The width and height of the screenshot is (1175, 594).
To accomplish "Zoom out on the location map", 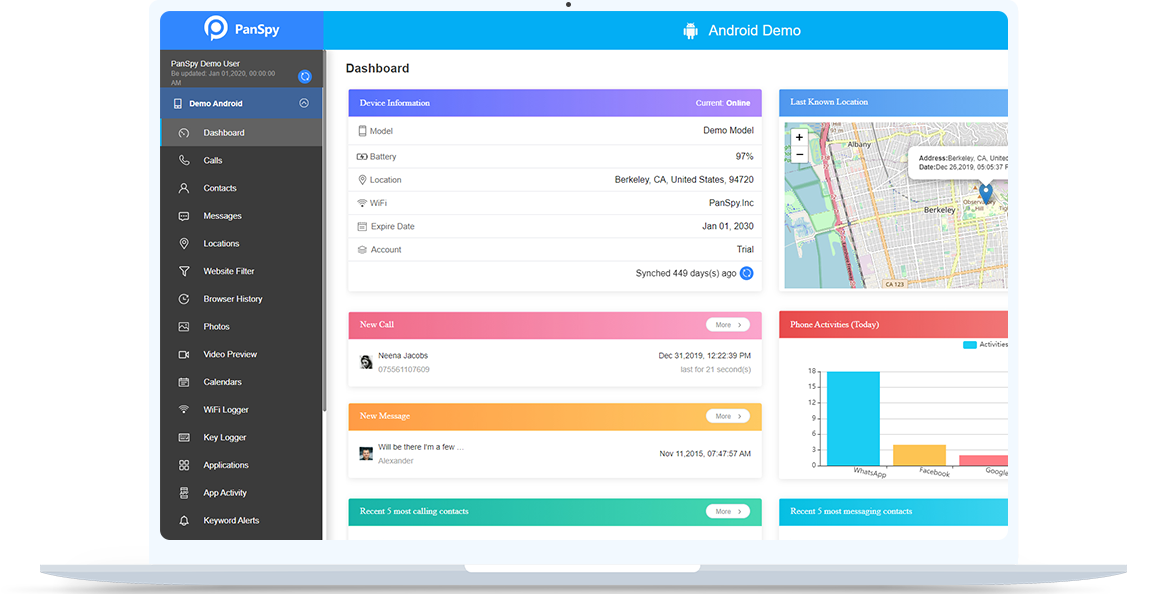I will click(x=800, y=155).
